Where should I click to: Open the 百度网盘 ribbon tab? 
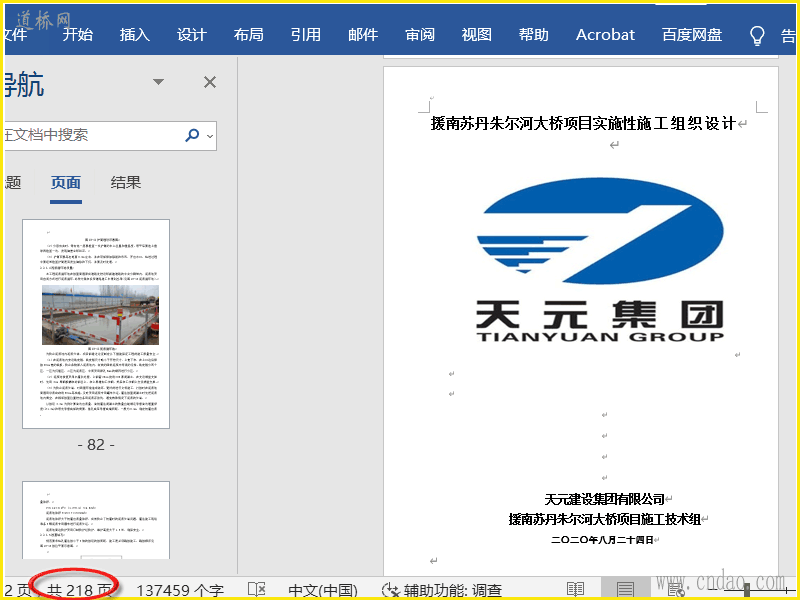(692, 35)
